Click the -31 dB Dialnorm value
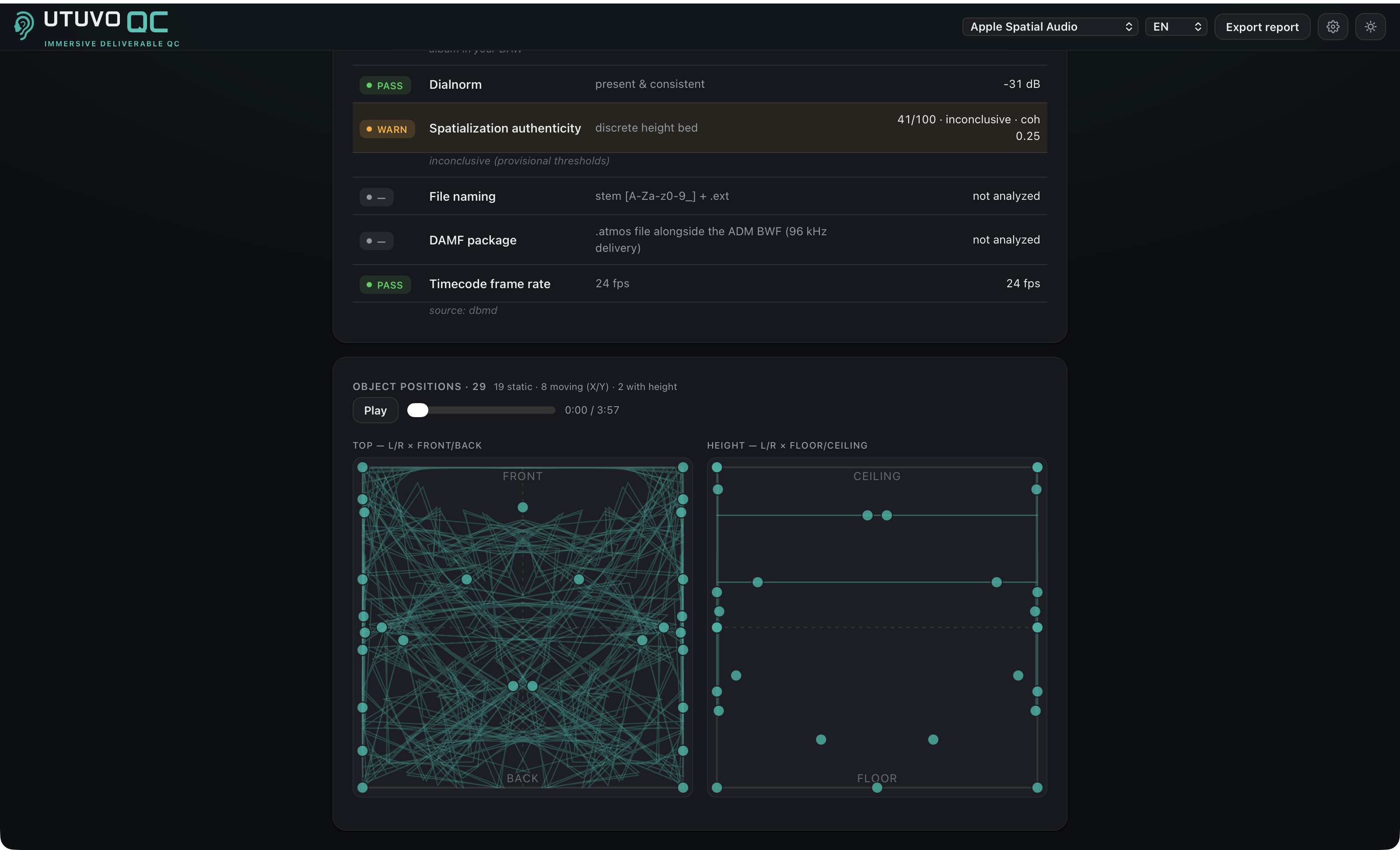The width and height of the screenshot is (1400, 850). (x=1022, y=84)
